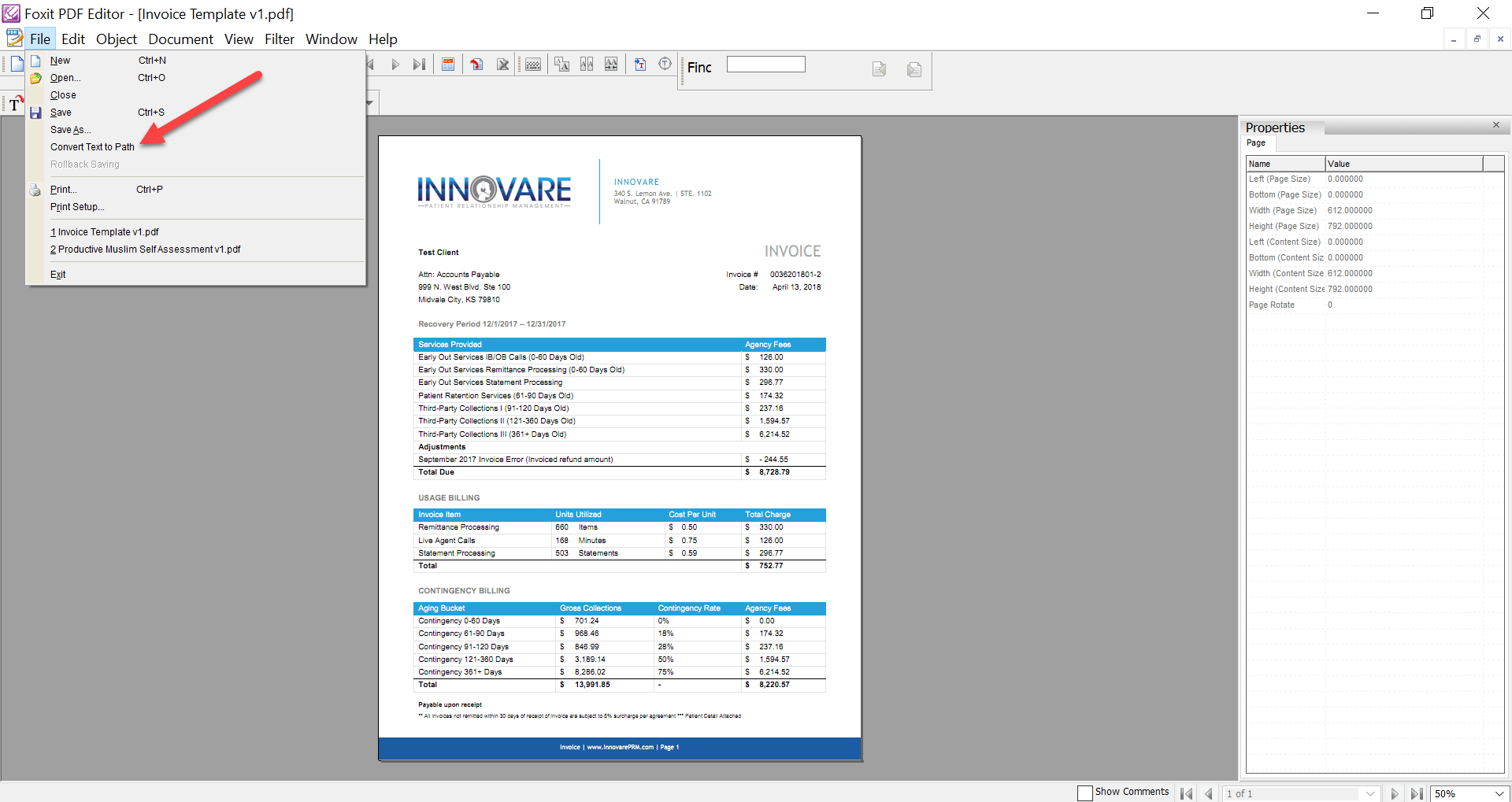Image resolution: width=1512 pixels, height=802 pixels.
Task: Open the virtual keyboard input icon
Action: coord(533,65)
